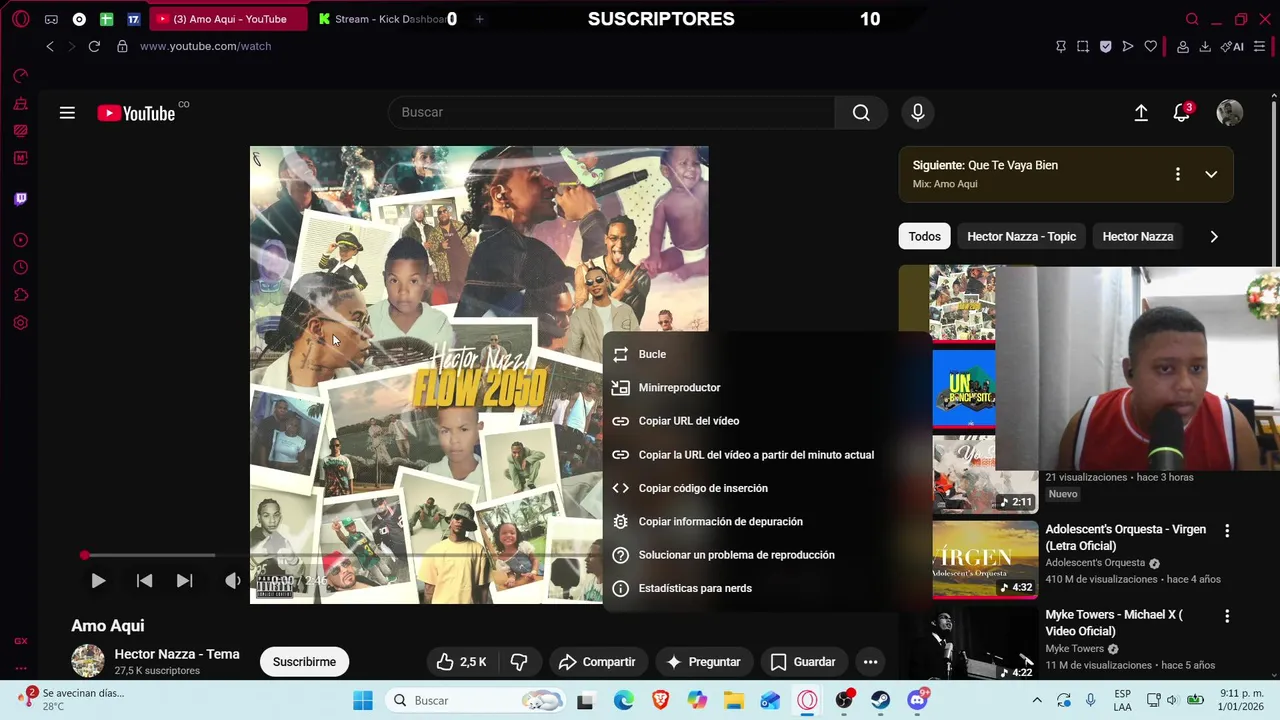Open My Flow send arrow icon
The height and width of the screenshot is (720, 1280).
point(1128,46)
